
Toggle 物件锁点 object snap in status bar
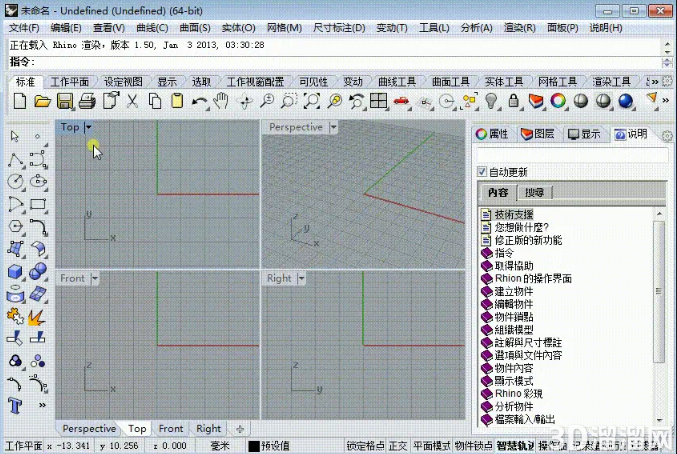(x=473, y=446)
